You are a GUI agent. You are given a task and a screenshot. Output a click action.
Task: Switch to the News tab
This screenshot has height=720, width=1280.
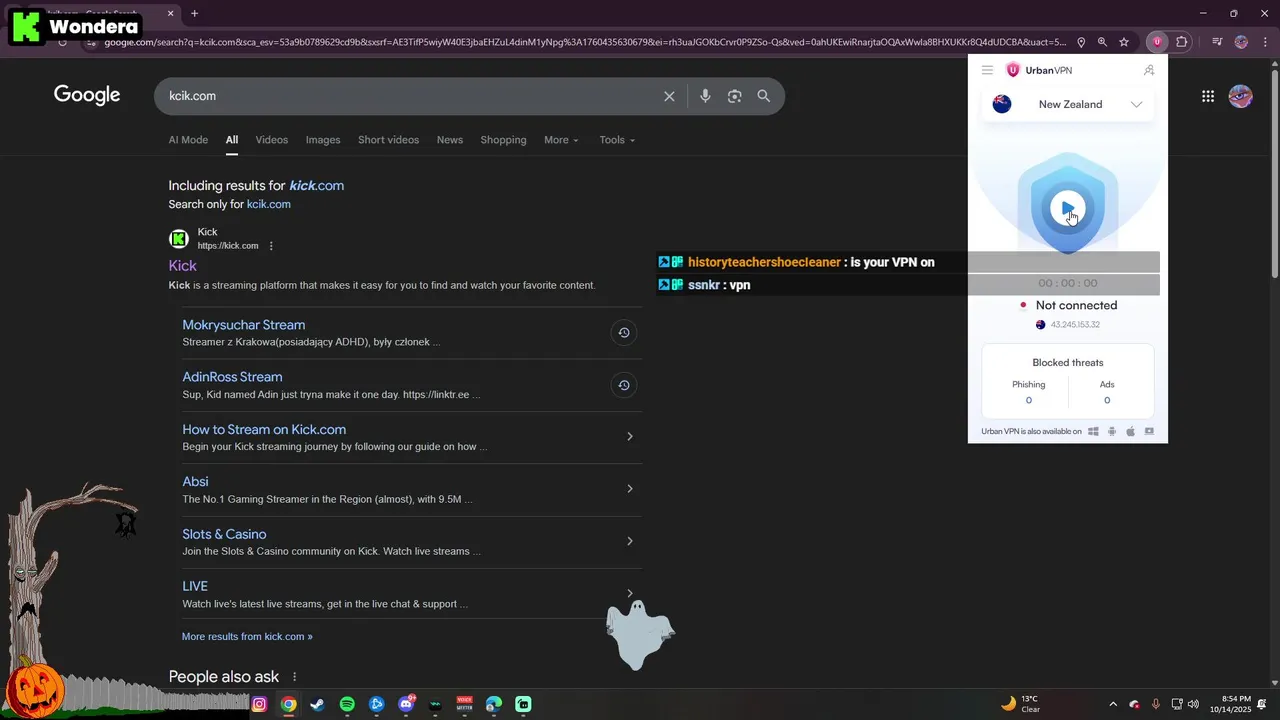pos(450,140)
